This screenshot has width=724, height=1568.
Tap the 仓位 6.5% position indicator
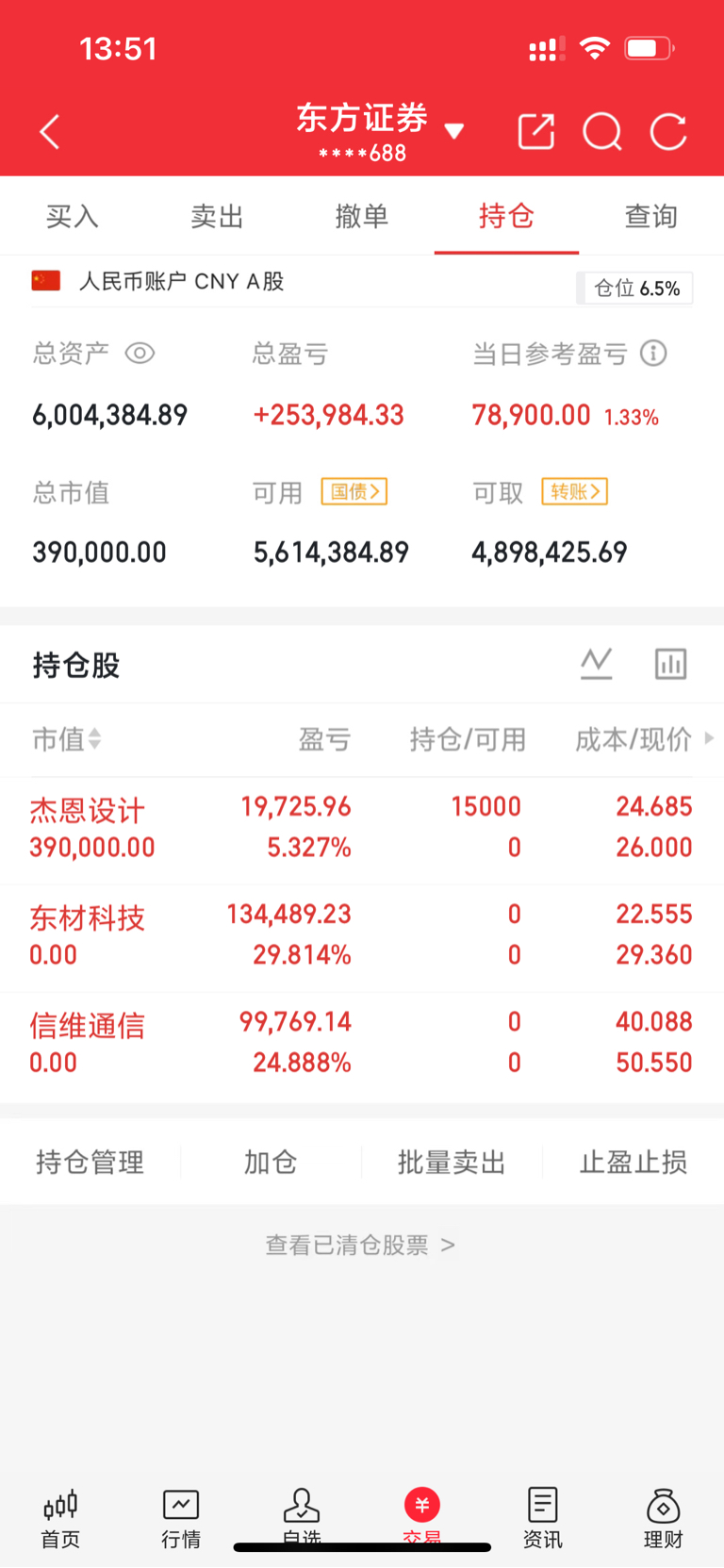point(636,289)
